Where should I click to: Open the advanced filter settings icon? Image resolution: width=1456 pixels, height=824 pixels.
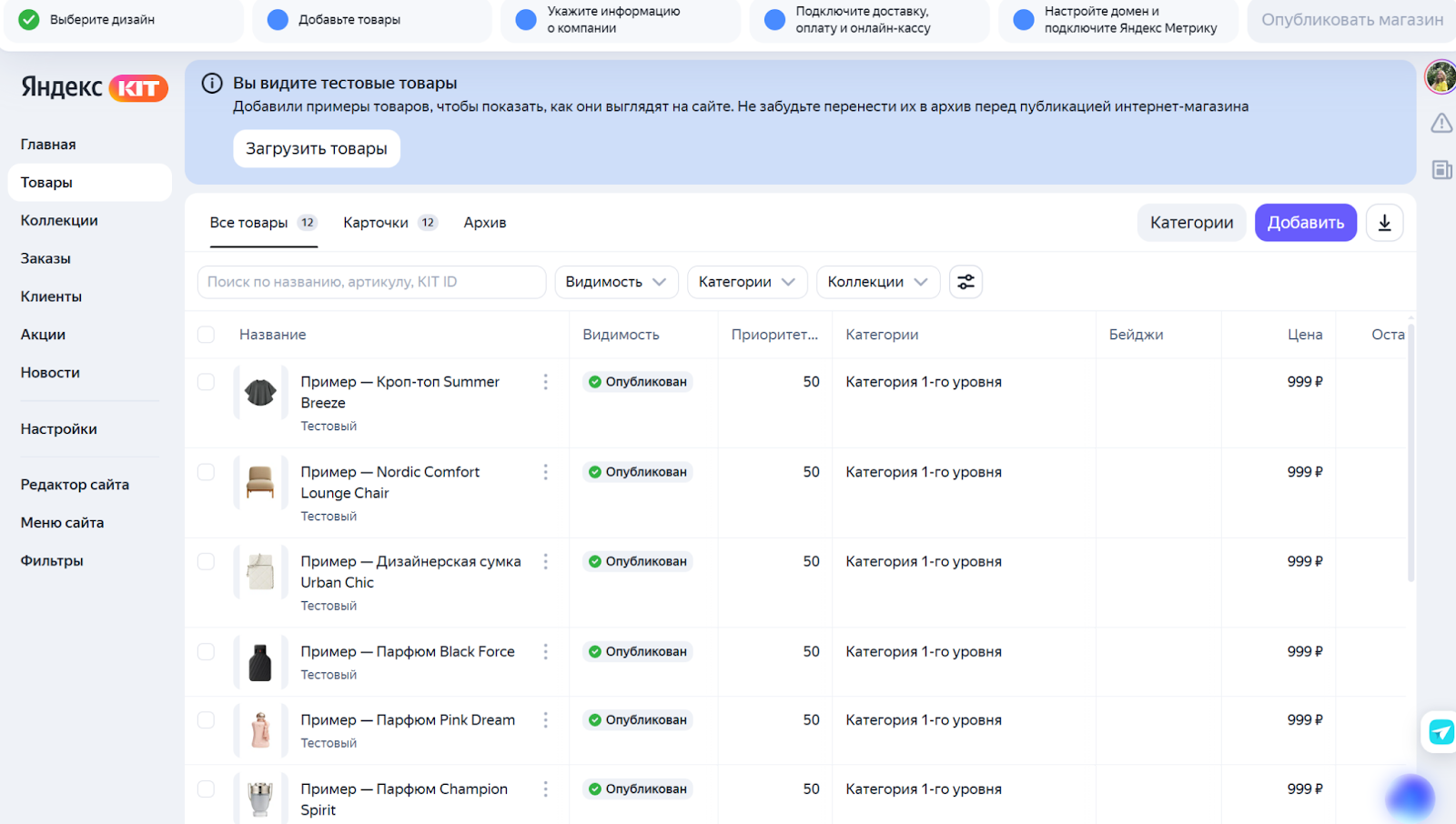pyautogui.click(x=966, y=282)
